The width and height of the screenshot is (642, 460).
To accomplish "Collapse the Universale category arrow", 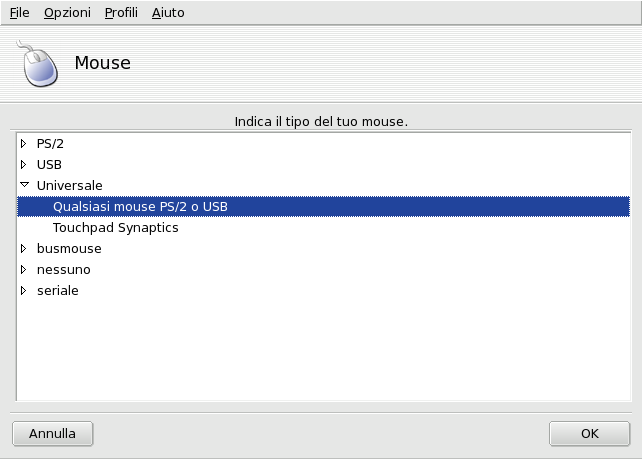I will point(24,185).
